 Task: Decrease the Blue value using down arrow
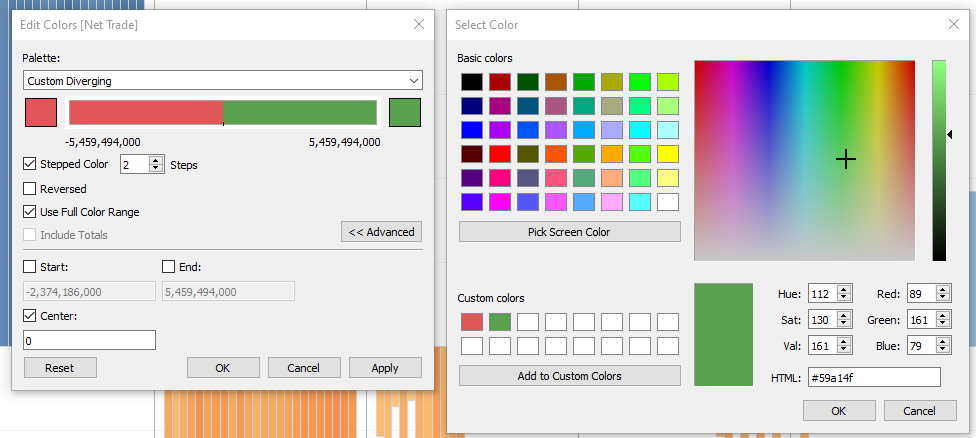point(942,351)
